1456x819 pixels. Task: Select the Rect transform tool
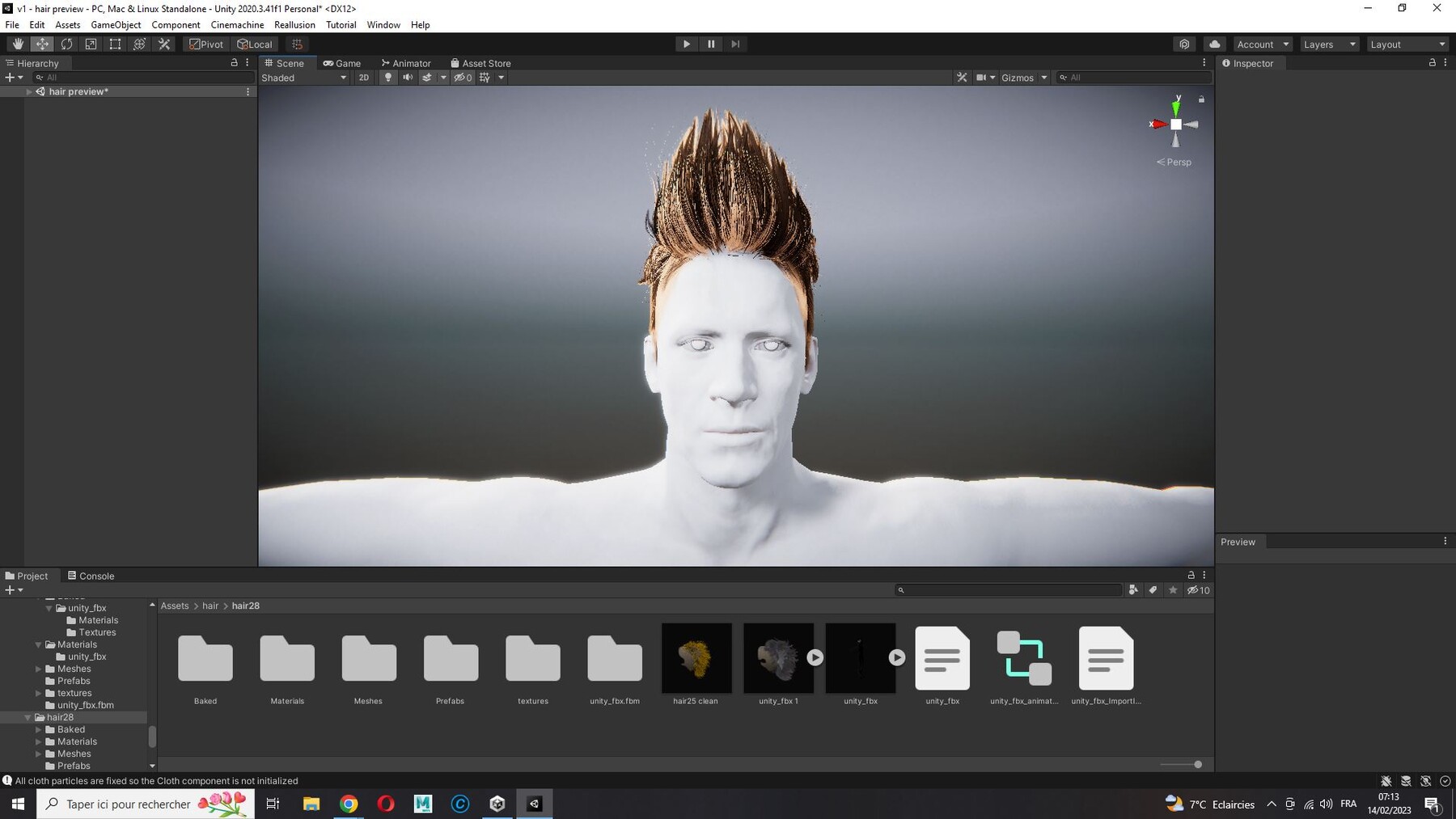pos(115,44)
